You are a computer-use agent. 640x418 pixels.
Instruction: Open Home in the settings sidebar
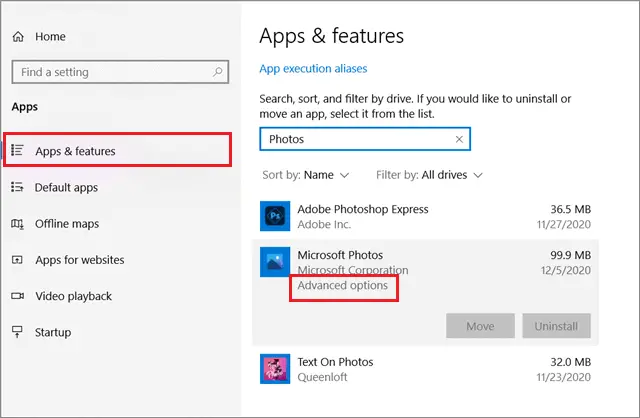tap(50, 37)
